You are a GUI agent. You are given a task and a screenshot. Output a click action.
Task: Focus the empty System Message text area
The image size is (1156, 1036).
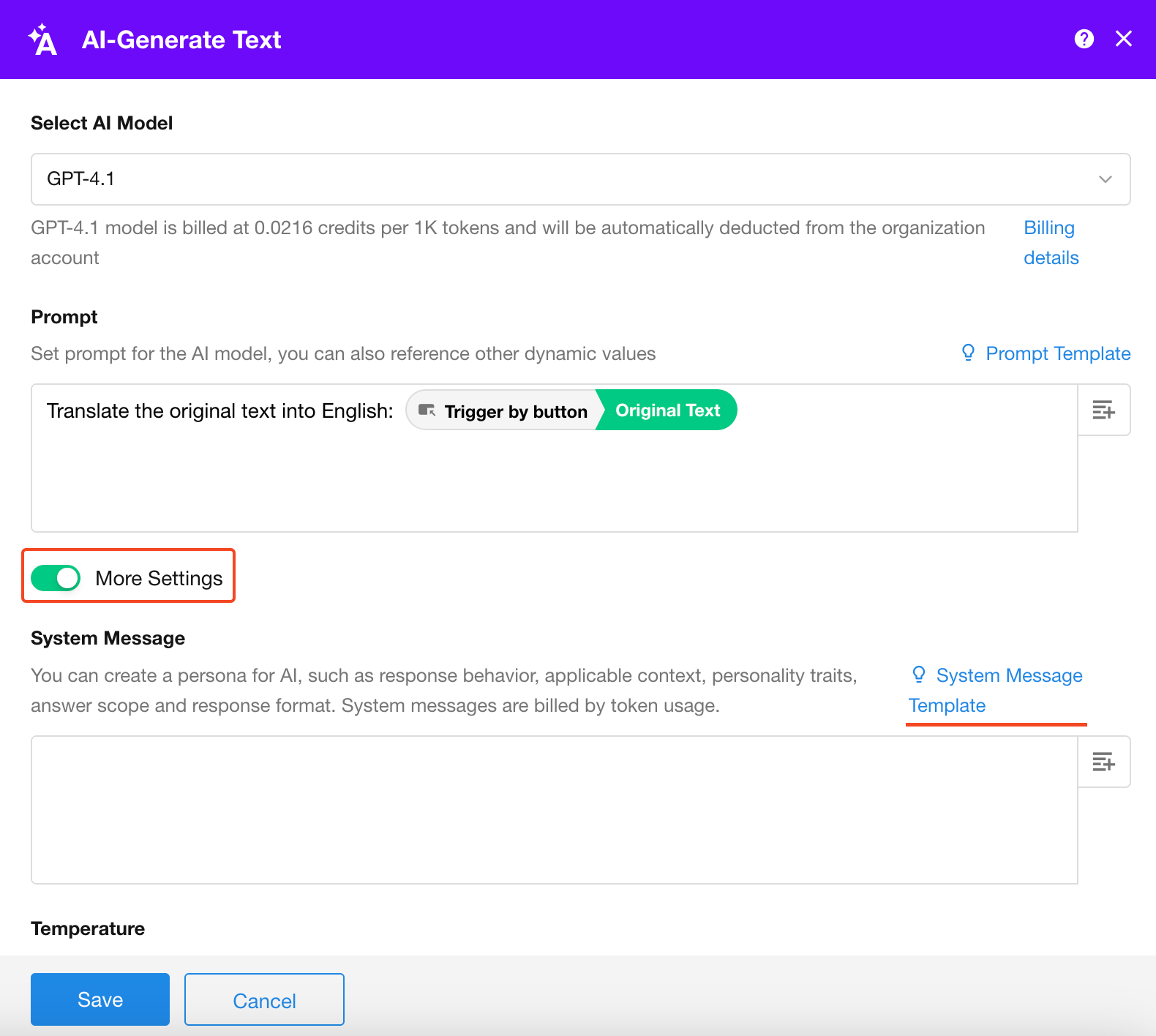pos(554,810)
